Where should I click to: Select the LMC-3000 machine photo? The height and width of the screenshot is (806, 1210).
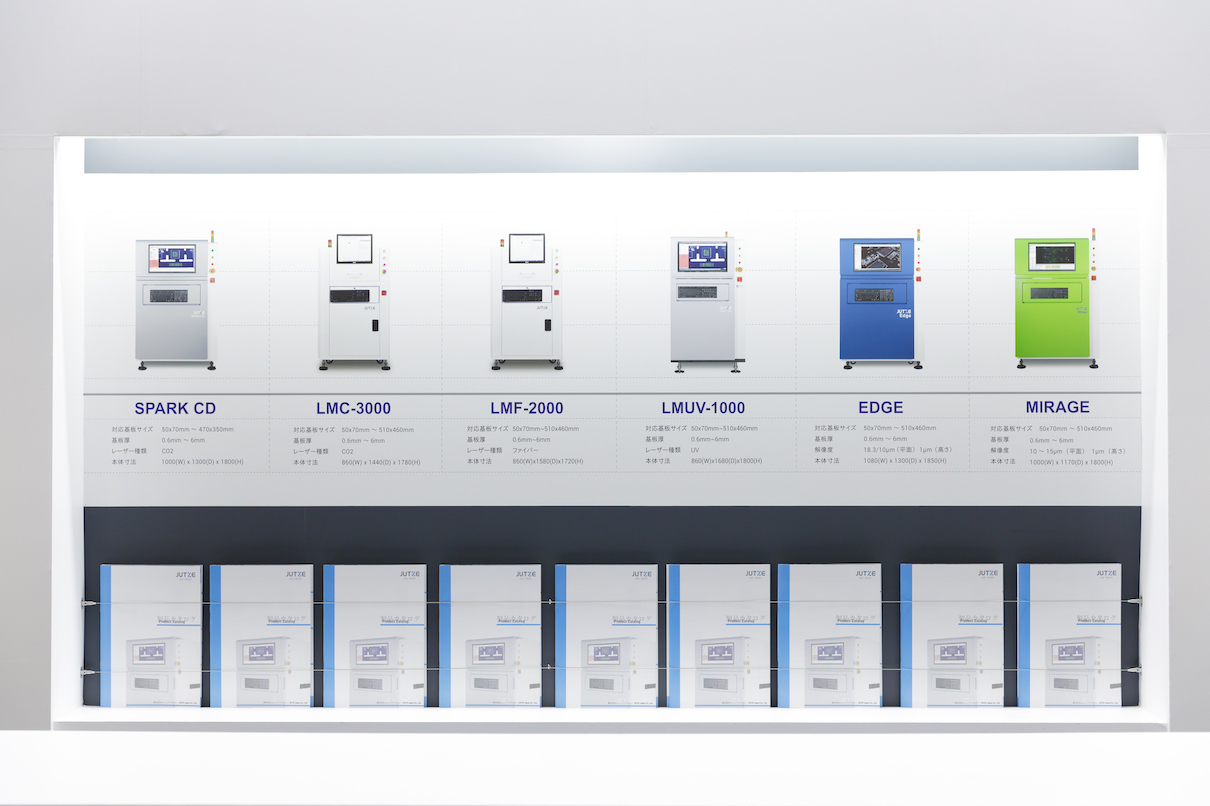pos(354,303)
